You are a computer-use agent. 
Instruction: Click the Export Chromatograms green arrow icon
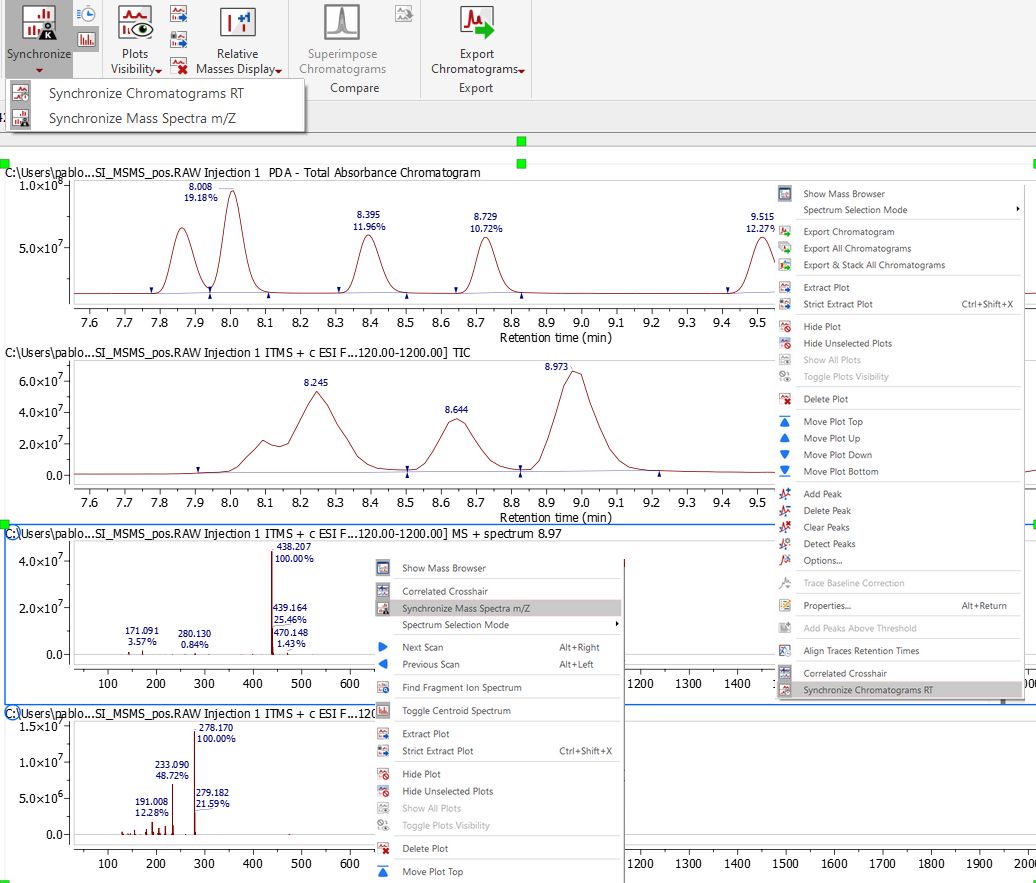477,22
